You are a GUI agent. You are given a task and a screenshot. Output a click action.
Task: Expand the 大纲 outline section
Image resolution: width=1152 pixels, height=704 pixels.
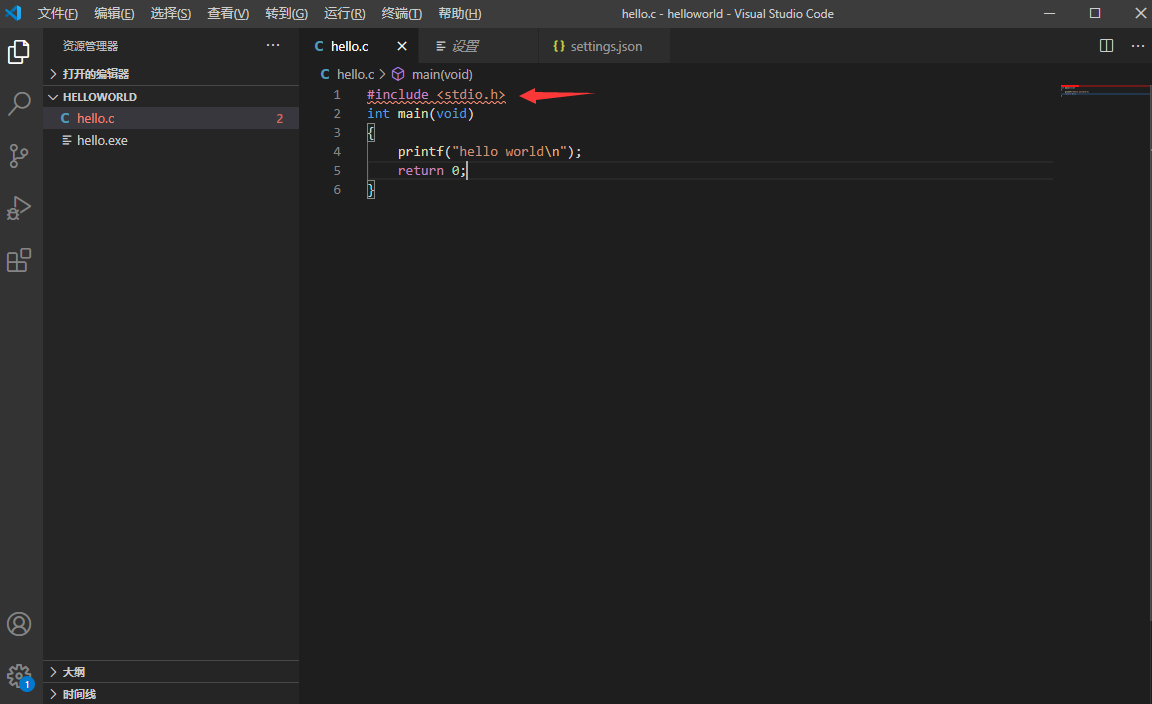coord(170,672)
